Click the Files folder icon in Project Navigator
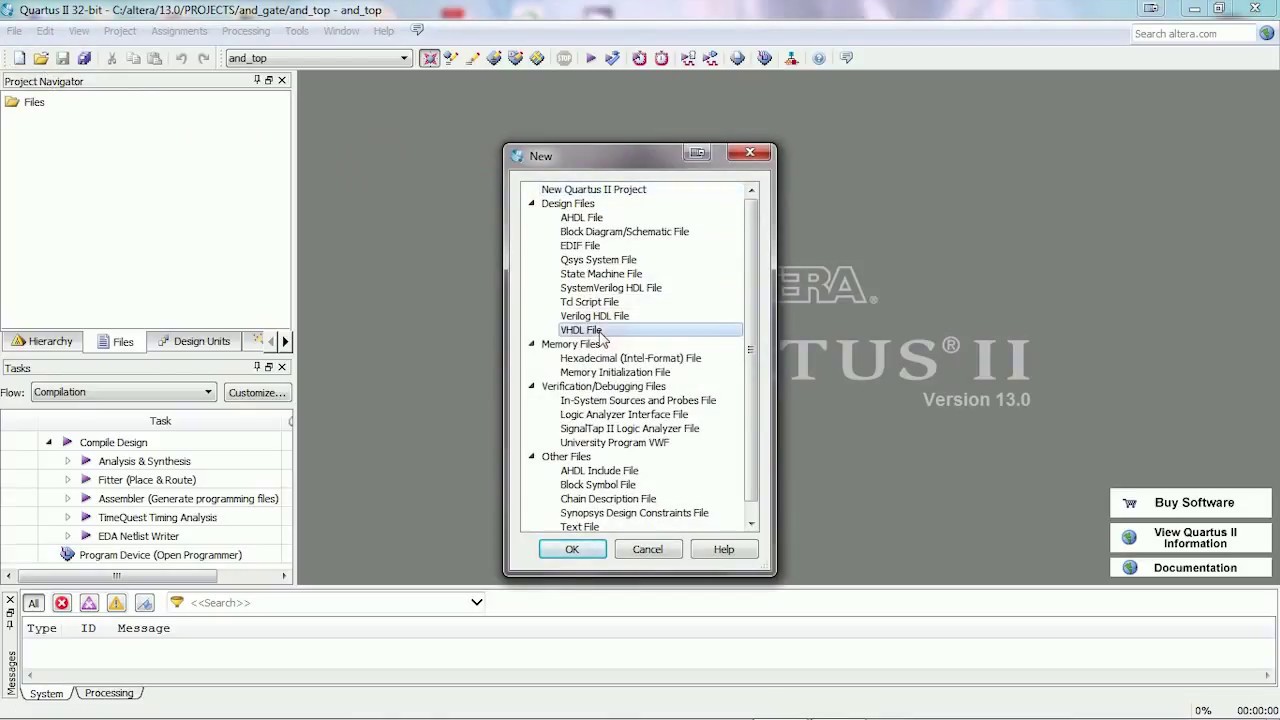This screenshot has height=720, width=1280. [12, 102]
